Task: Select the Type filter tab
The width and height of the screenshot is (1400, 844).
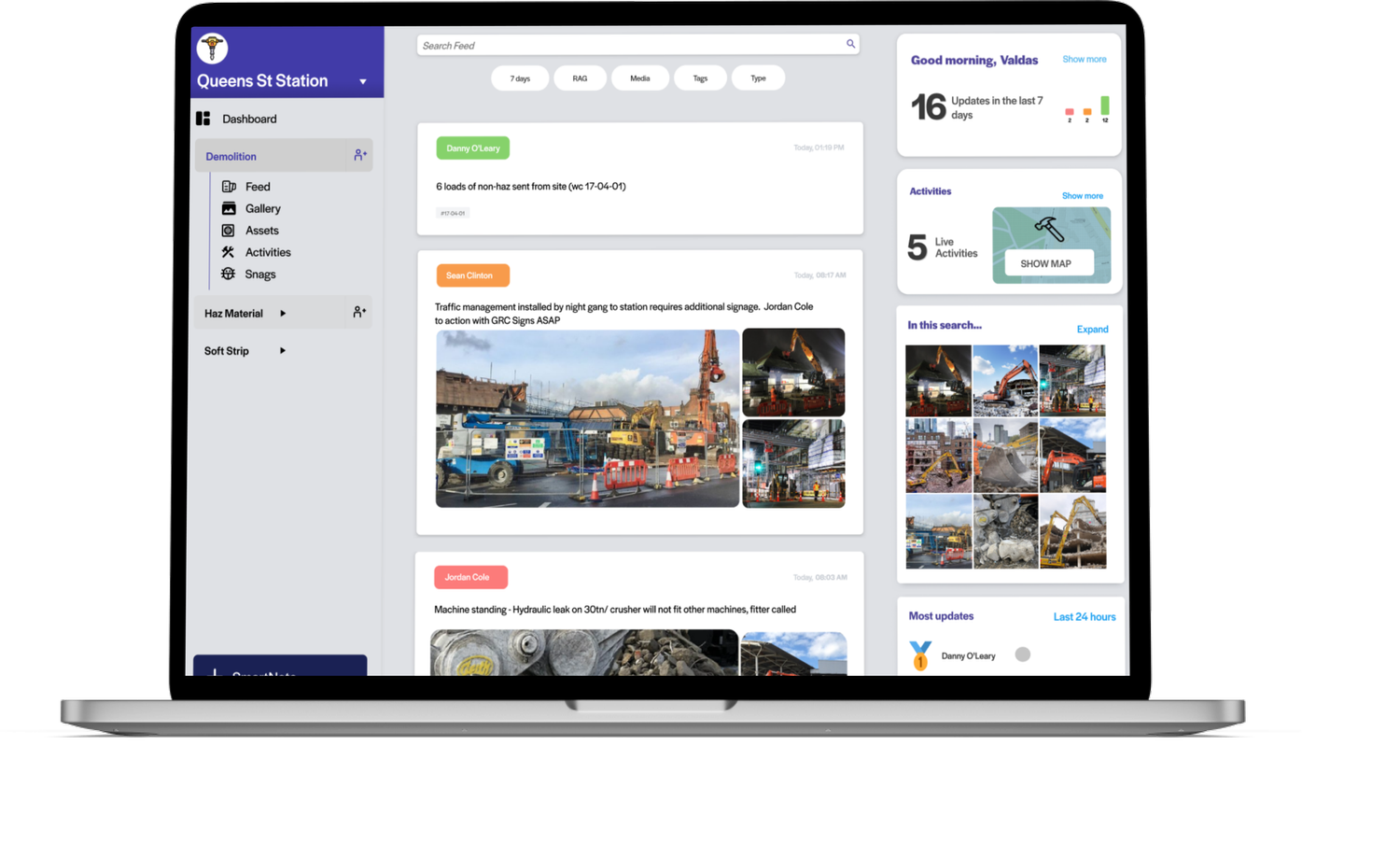Action: click(x=758, y=78)
